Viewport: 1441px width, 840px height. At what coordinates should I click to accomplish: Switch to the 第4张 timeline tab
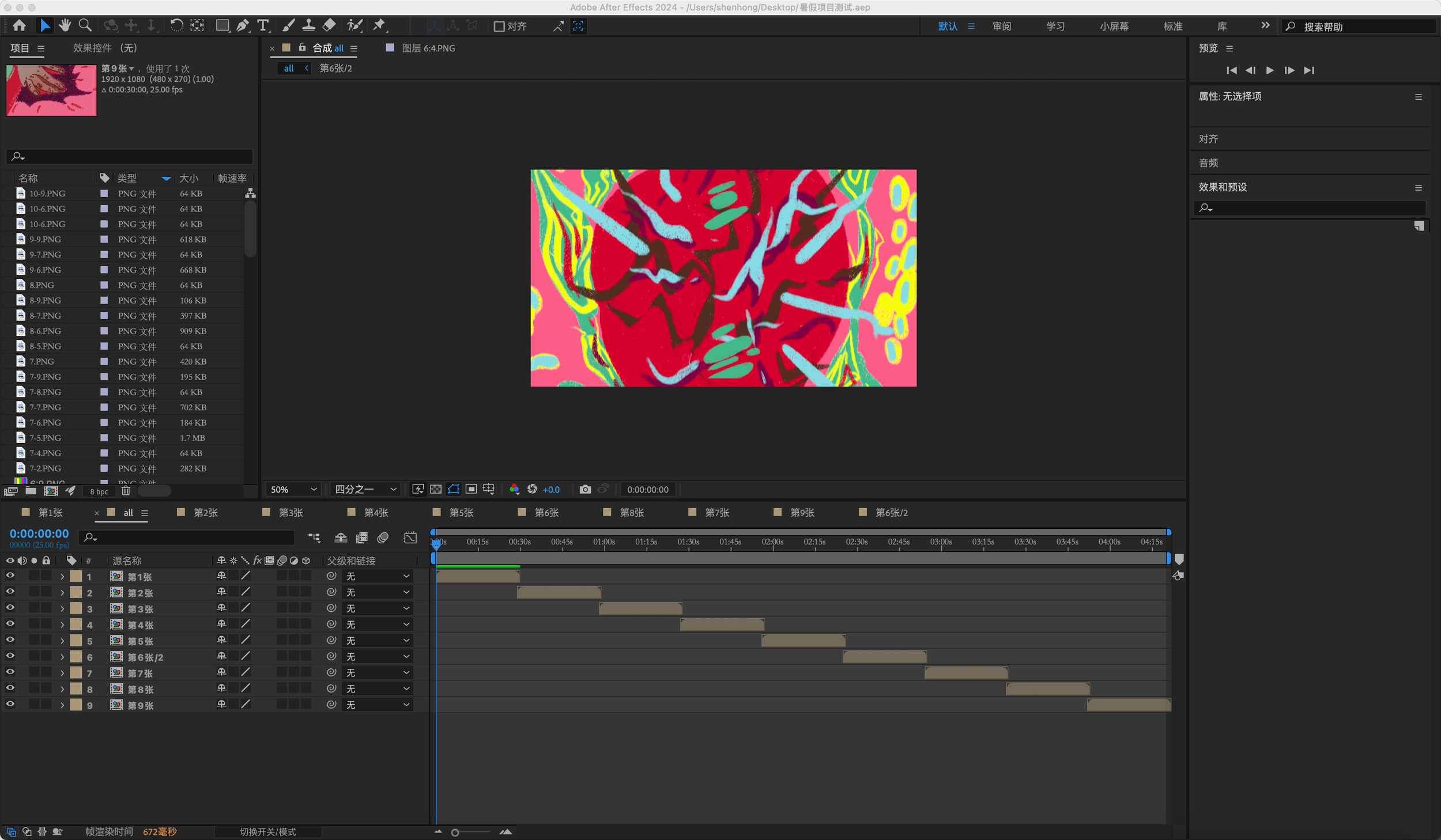(376, 512)
